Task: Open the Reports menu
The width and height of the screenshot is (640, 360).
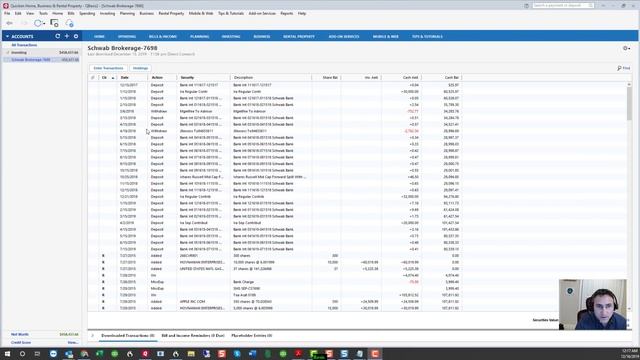Action: pyautogui.click(x=287, y=13)
